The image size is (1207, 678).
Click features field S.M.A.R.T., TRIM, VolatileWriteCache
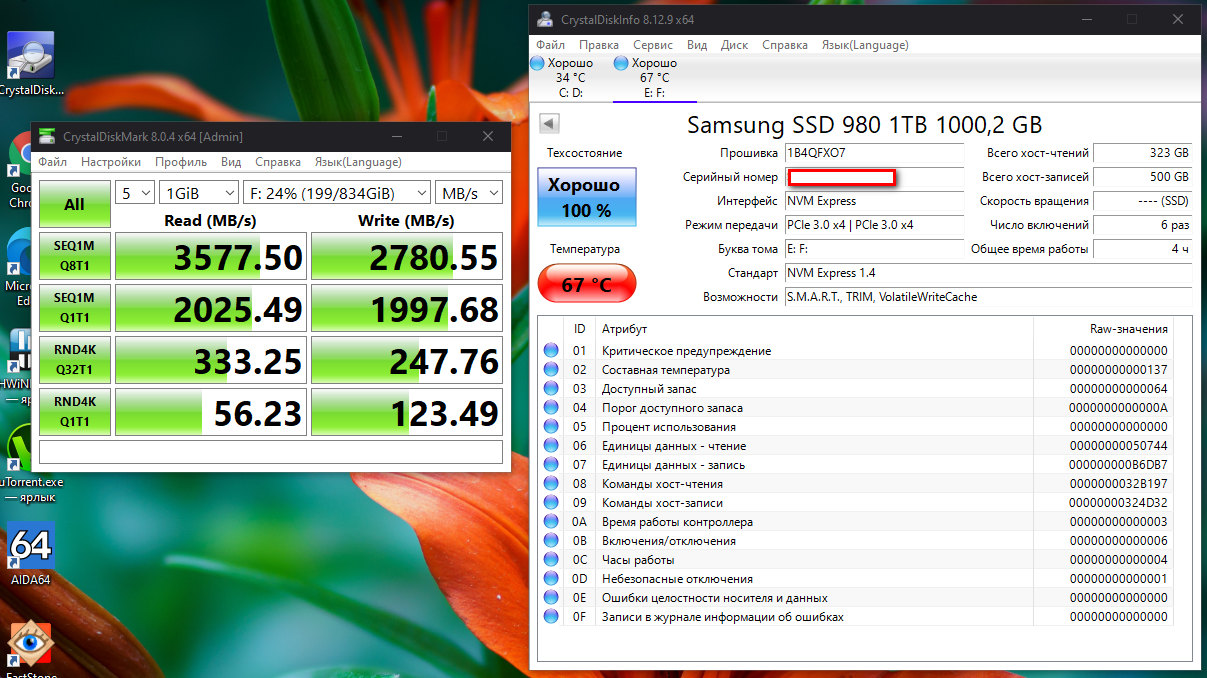(x=988, y=297)
